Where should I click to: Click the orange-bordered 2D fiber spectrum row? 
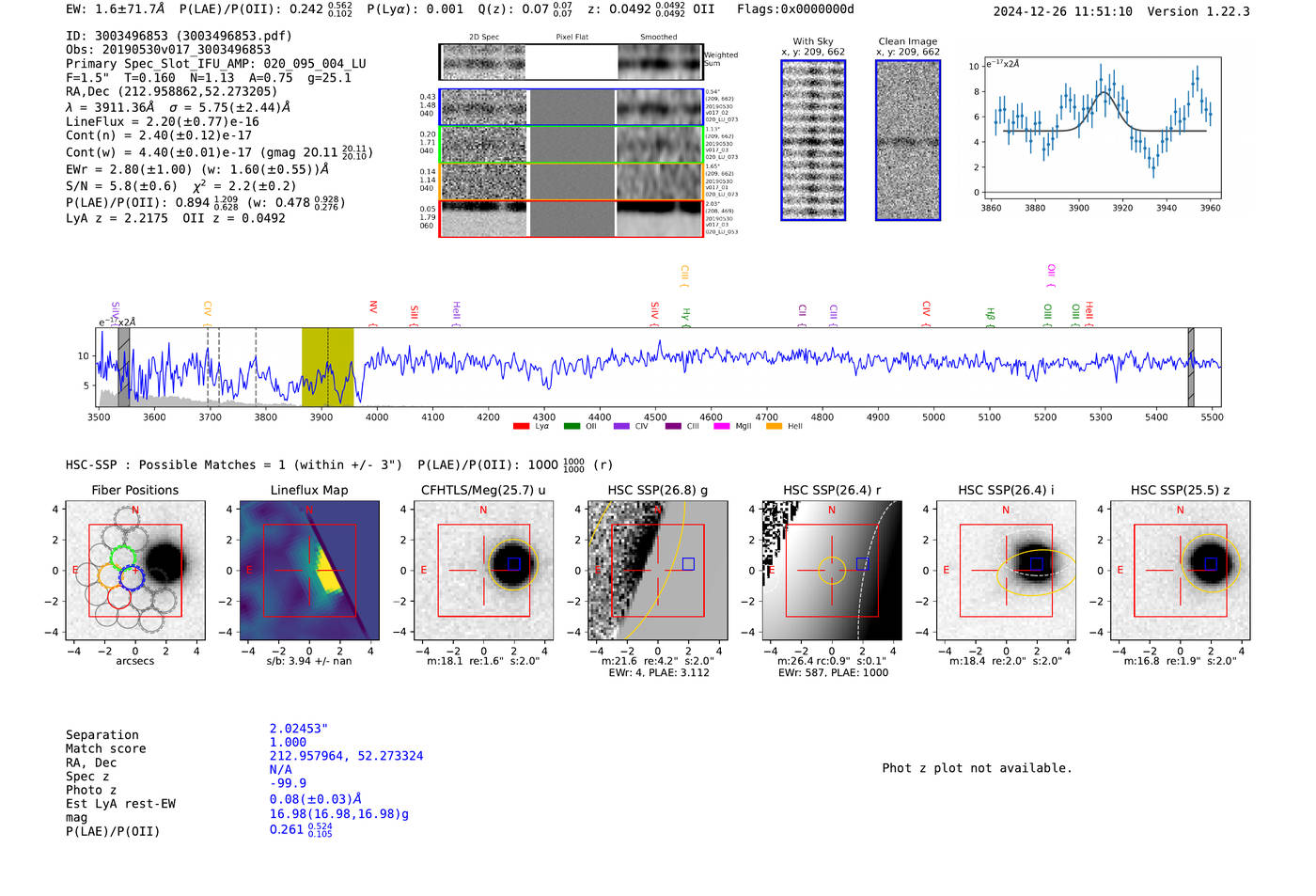coord(571,181)
